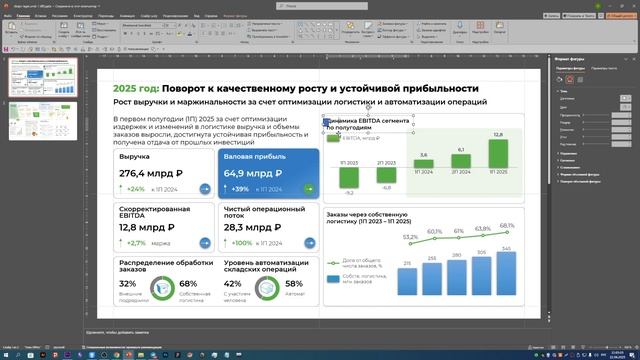Open the Section (Раздел) dropdown
Screen dimensions: 640x360
(101, 36)
